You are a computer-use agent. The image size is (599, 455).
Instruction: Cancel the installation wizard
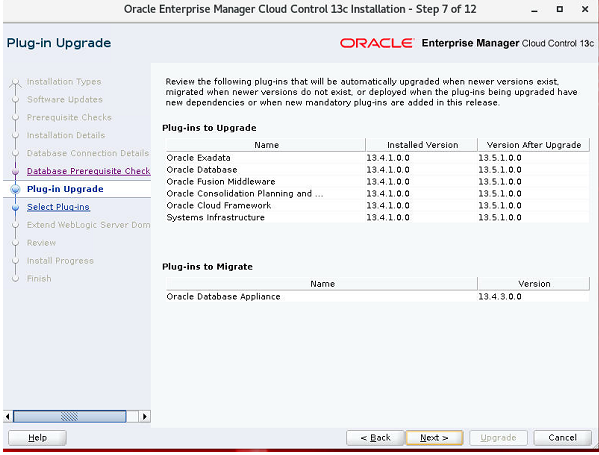562,438
